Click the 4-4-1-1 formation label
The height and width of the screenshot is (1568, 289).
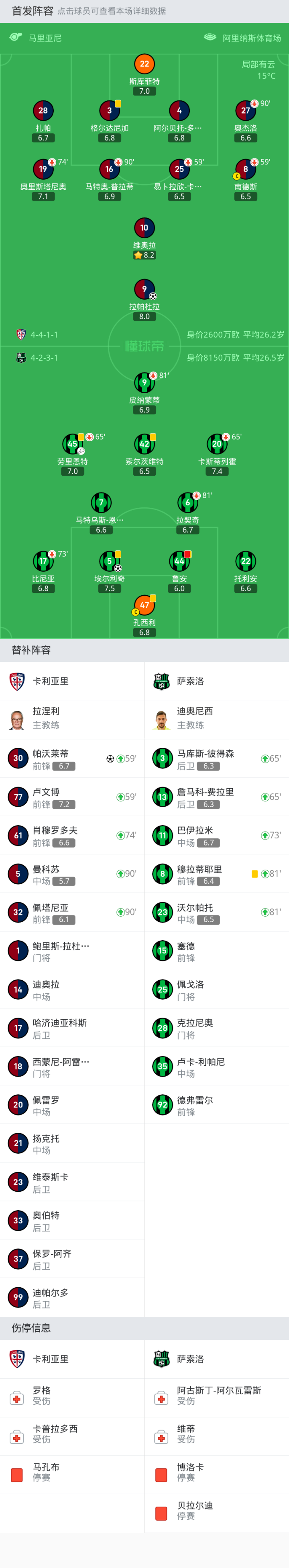[x=44, y=335]
